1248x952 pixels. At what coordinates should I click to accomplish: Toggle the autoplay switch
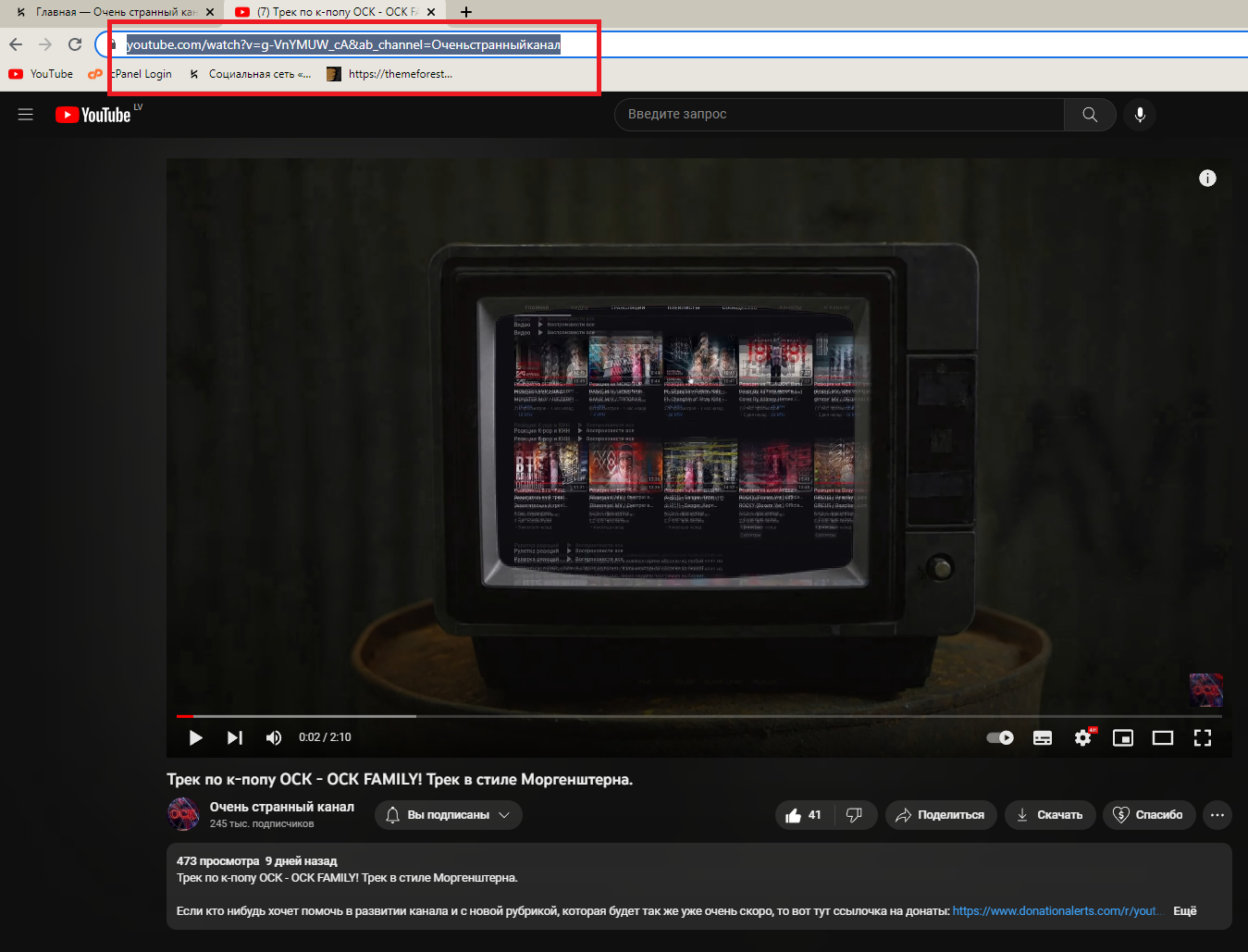(1000, 737)
